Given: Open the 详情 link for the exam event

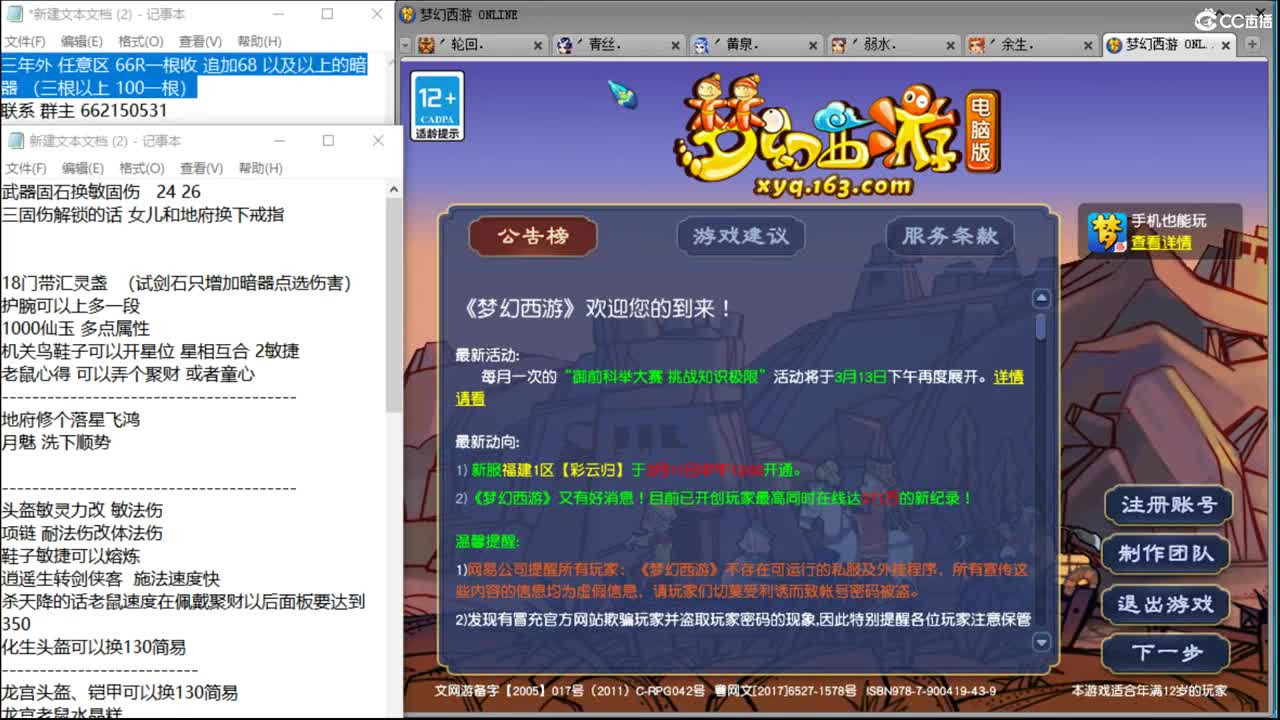Looking at the screenshot, I should (x=1009, y=377).
